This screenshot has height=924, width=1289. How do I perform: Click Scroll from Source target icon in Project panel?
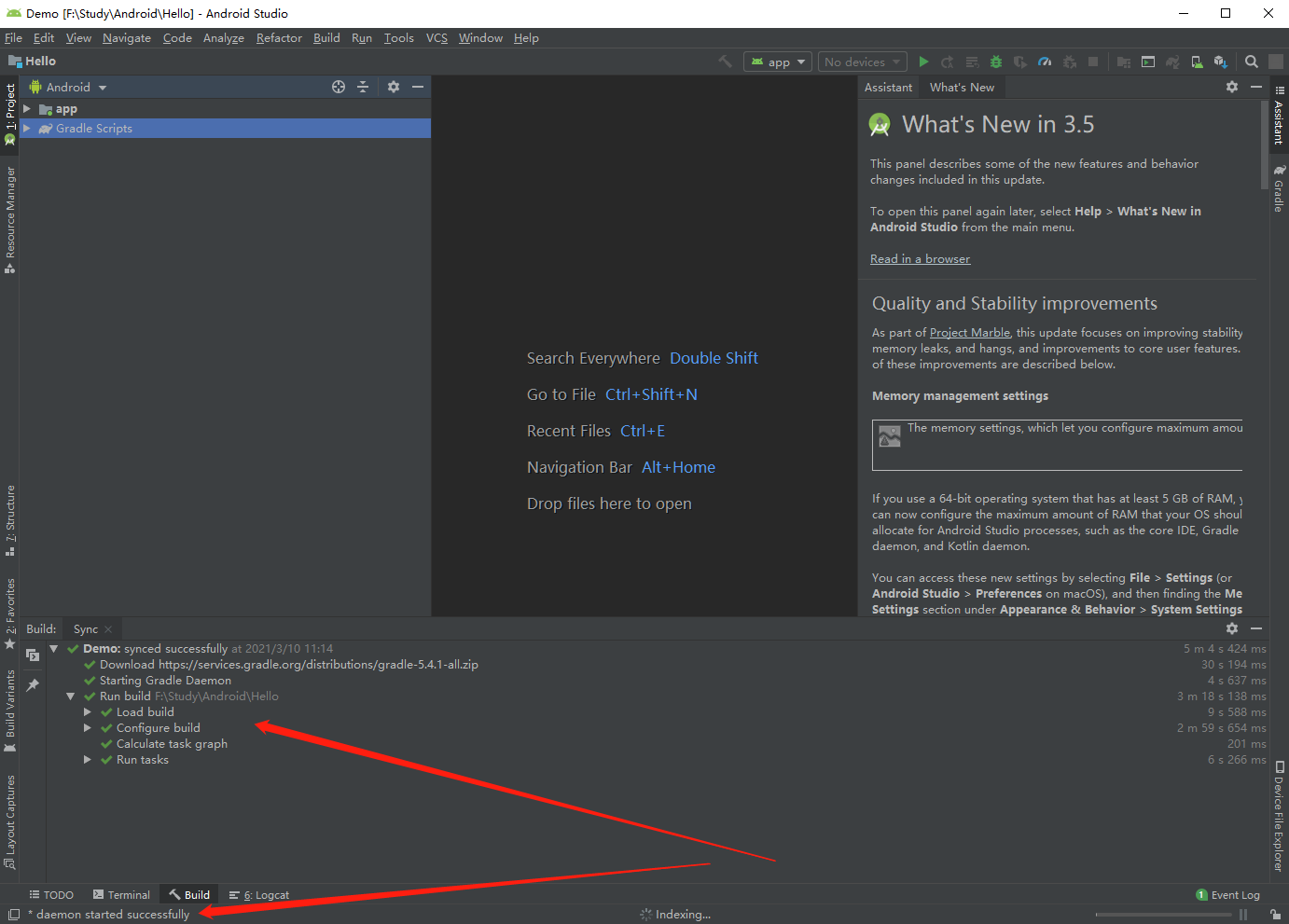[x=339, y=87]
